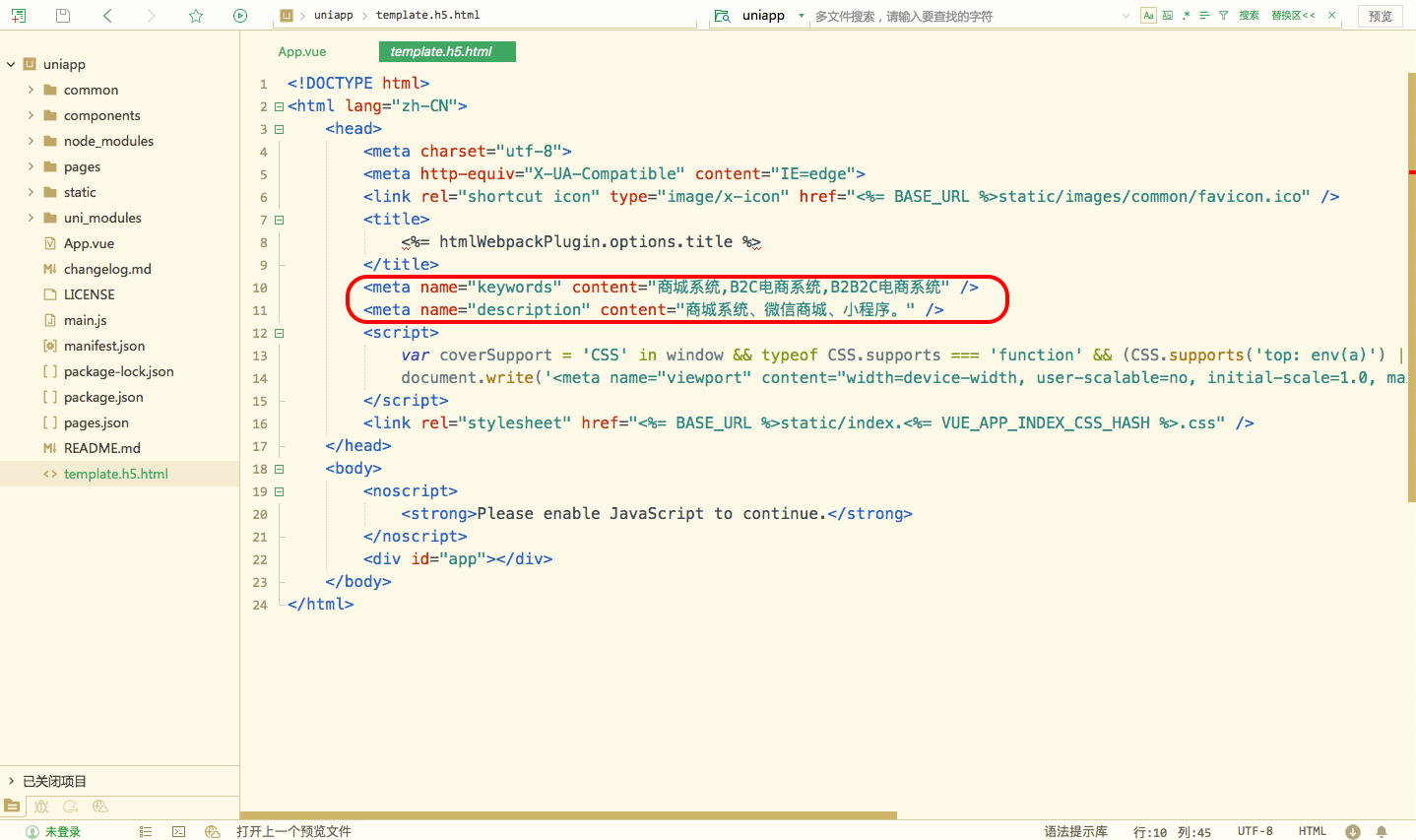
Task: Click the outline list icon in the status bar
Action: click(146, 832)
